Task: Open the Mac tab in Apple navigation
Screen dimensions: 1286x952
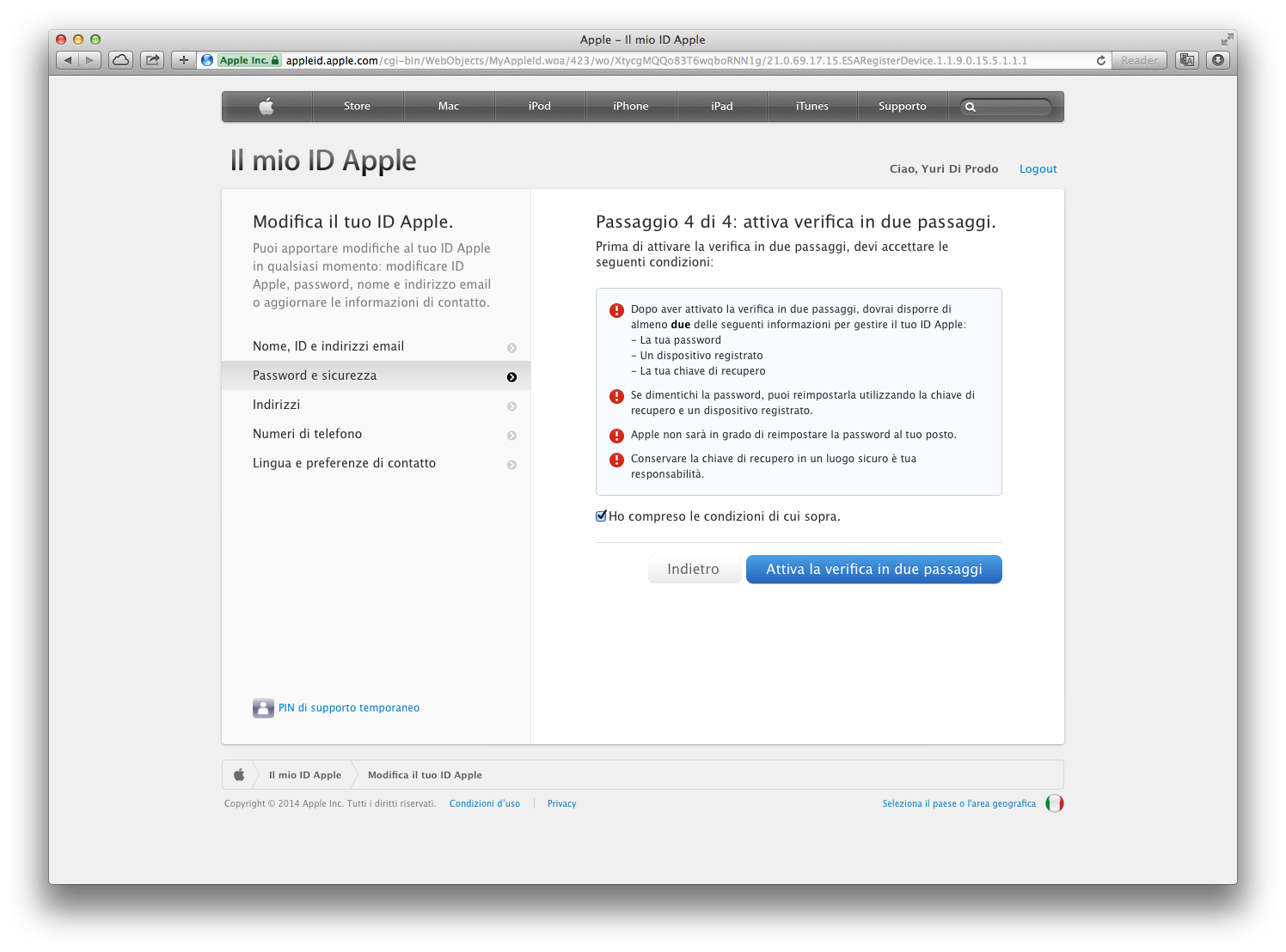Action: tap(449, 107)
